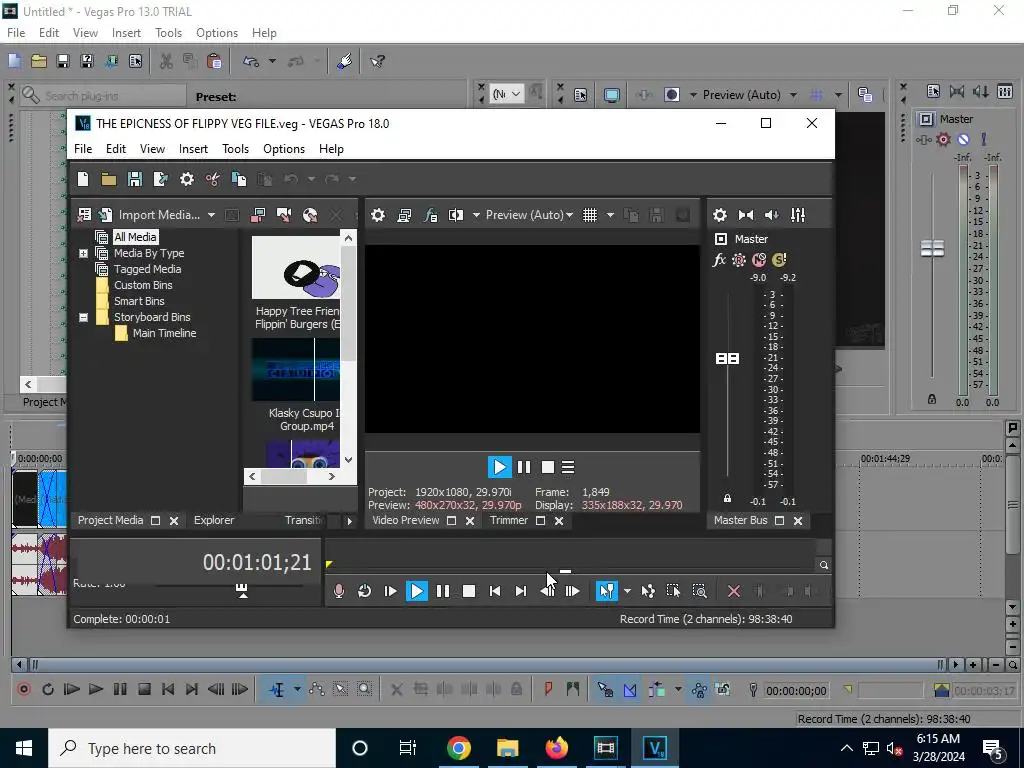This screenshot has height=768, width=1024.
Task: Click Rate slider handle below timecode
Action: click(242, 590)
